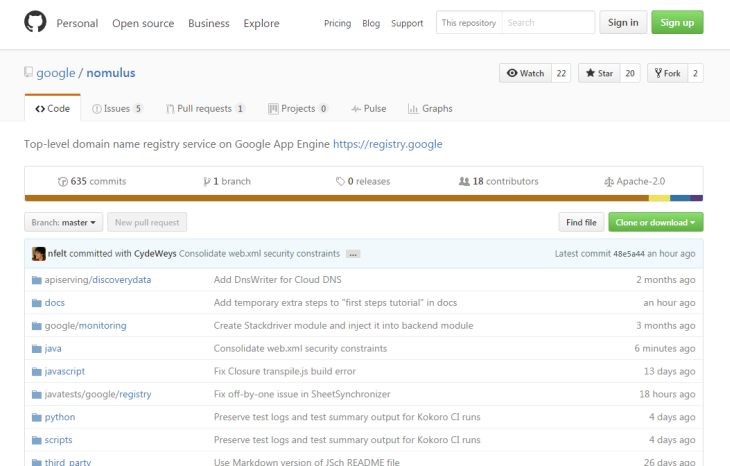The image size is (730, 466).
Task: Open the Explore menu item
Action: click(261, 23)
